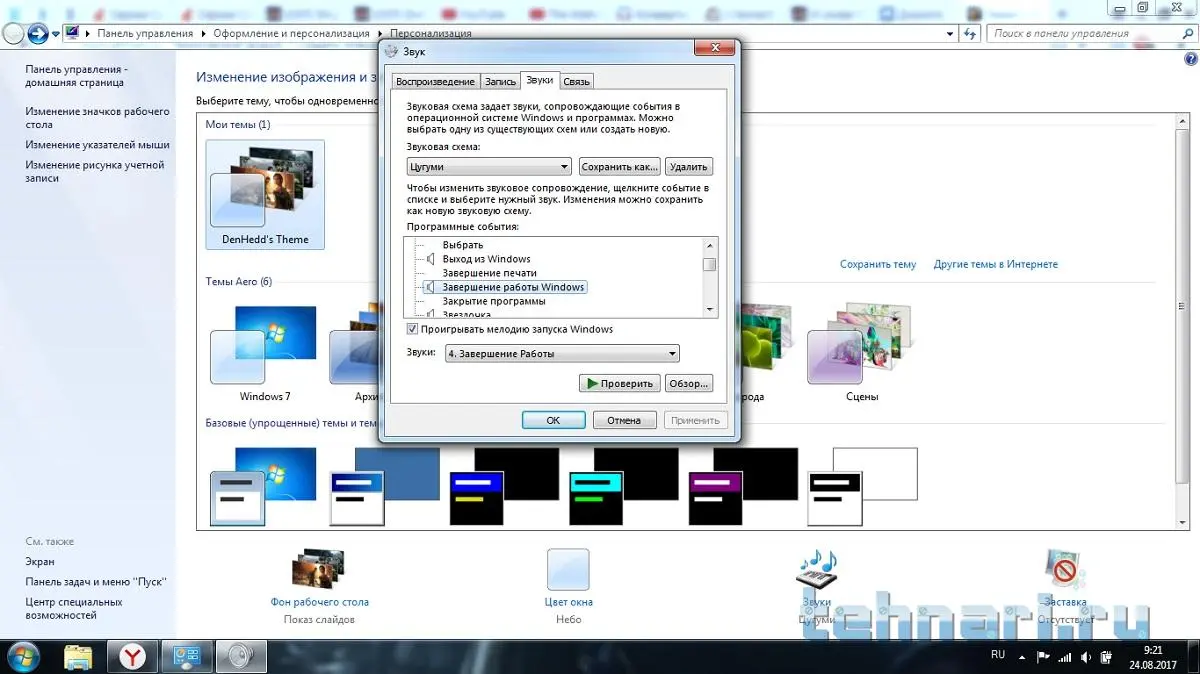
Task: Select Завершение печати event
Action: (490, 273)
